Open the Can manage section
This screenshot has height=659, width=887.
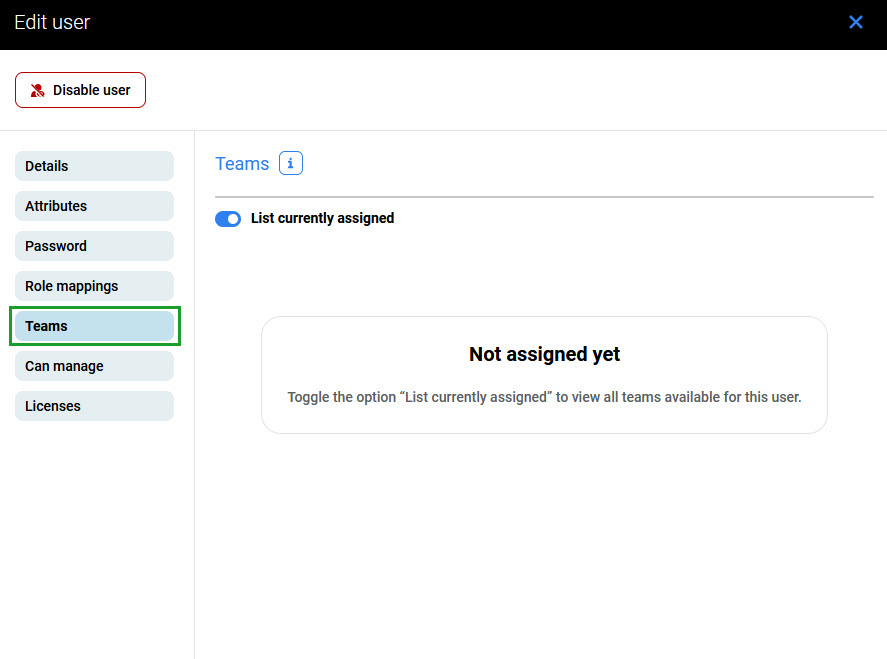point(94,366)
